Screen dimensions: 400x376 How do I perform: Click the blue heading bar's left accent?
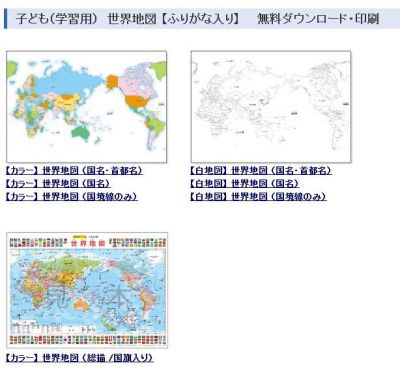pyautogui.click(x=5, y=19)
